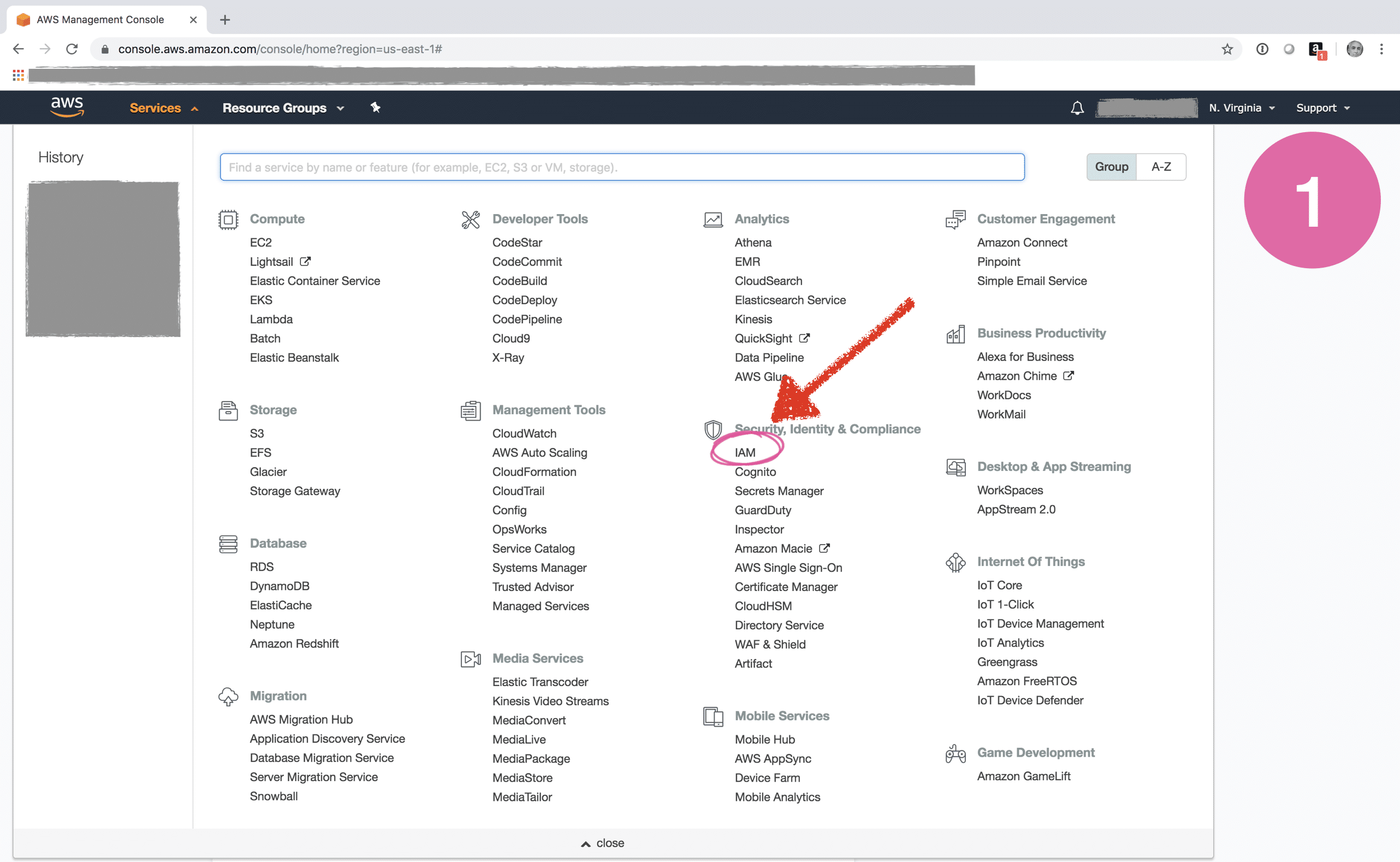The image size is (1400, 862).
Task: Click the Storage category icon
Action: pos(228,410)
